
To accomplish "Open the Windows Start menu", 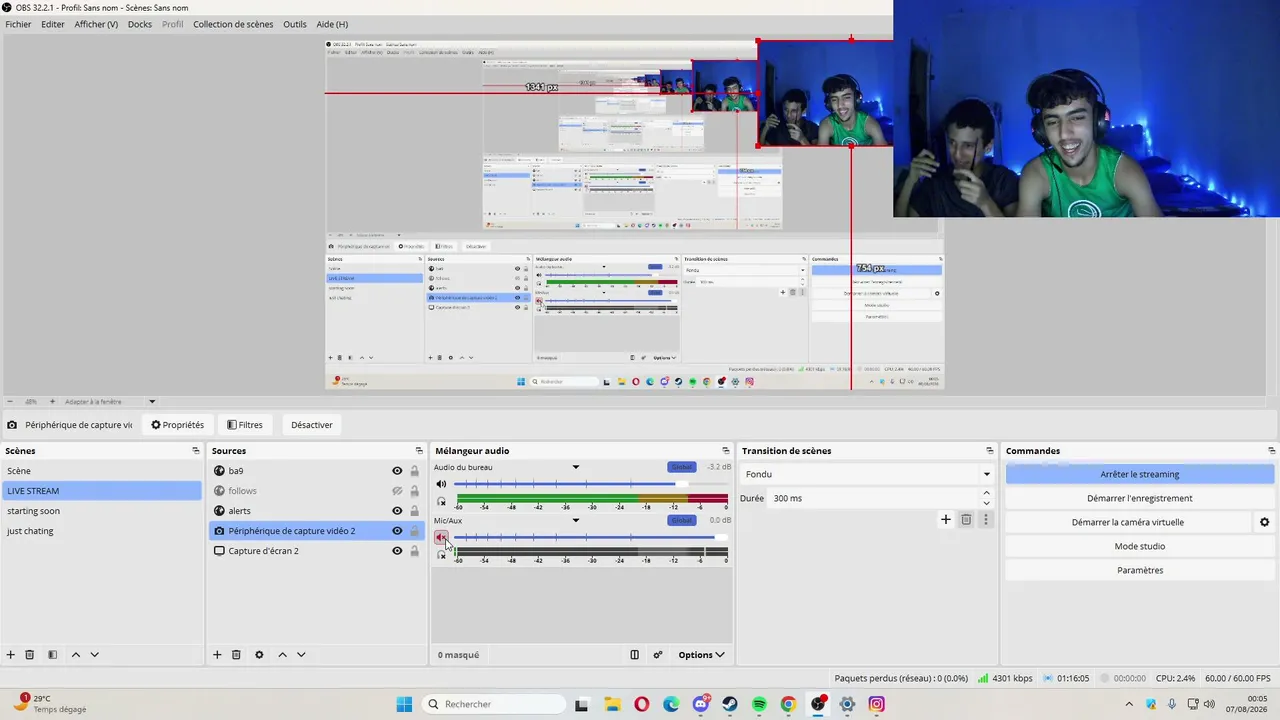I will tap(404, 704).
